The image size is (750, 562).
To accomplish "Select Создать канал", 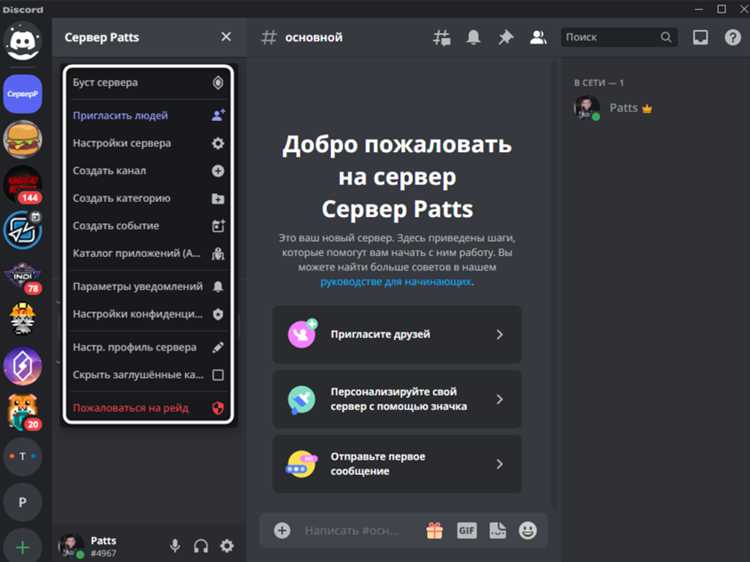I will click(x=148, y=171).
